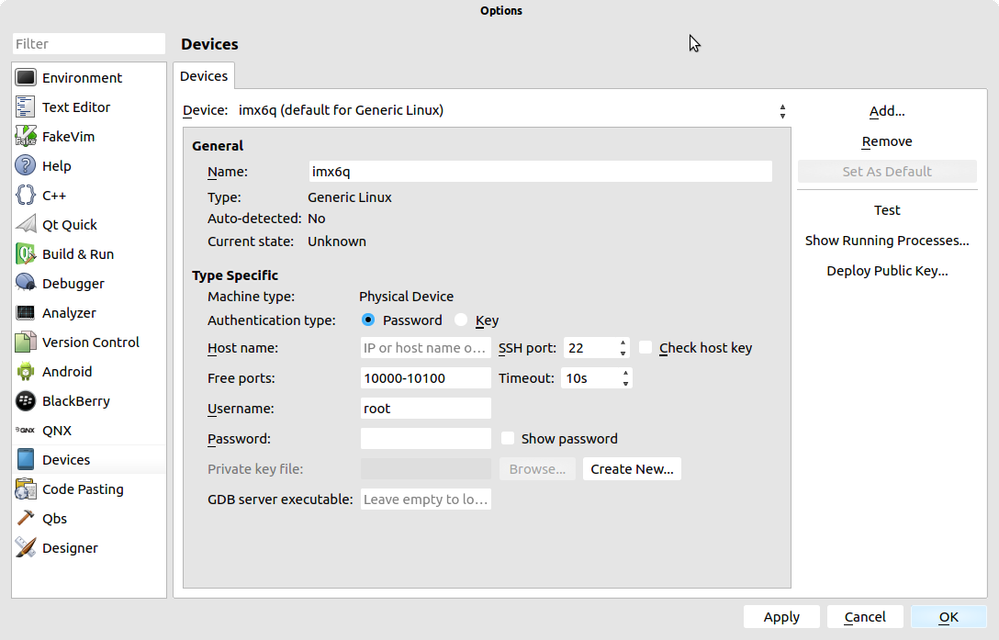The height and width of the screenshot is (640, 999).
Task: Select Version Control in the sidebar
Action: [90, 342]
